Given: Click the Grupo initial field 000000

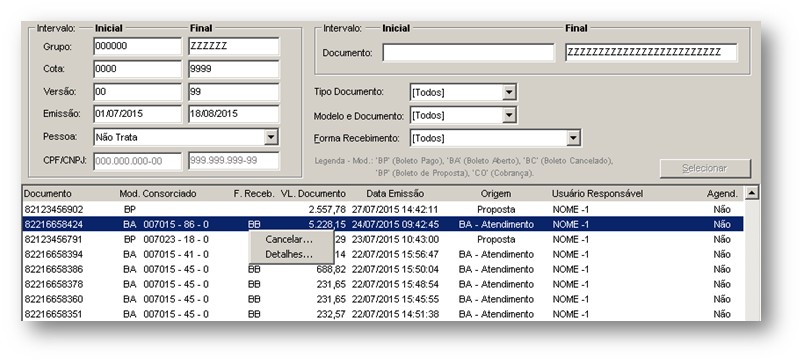Looking at the screenshot, I should tap(137, 46).
